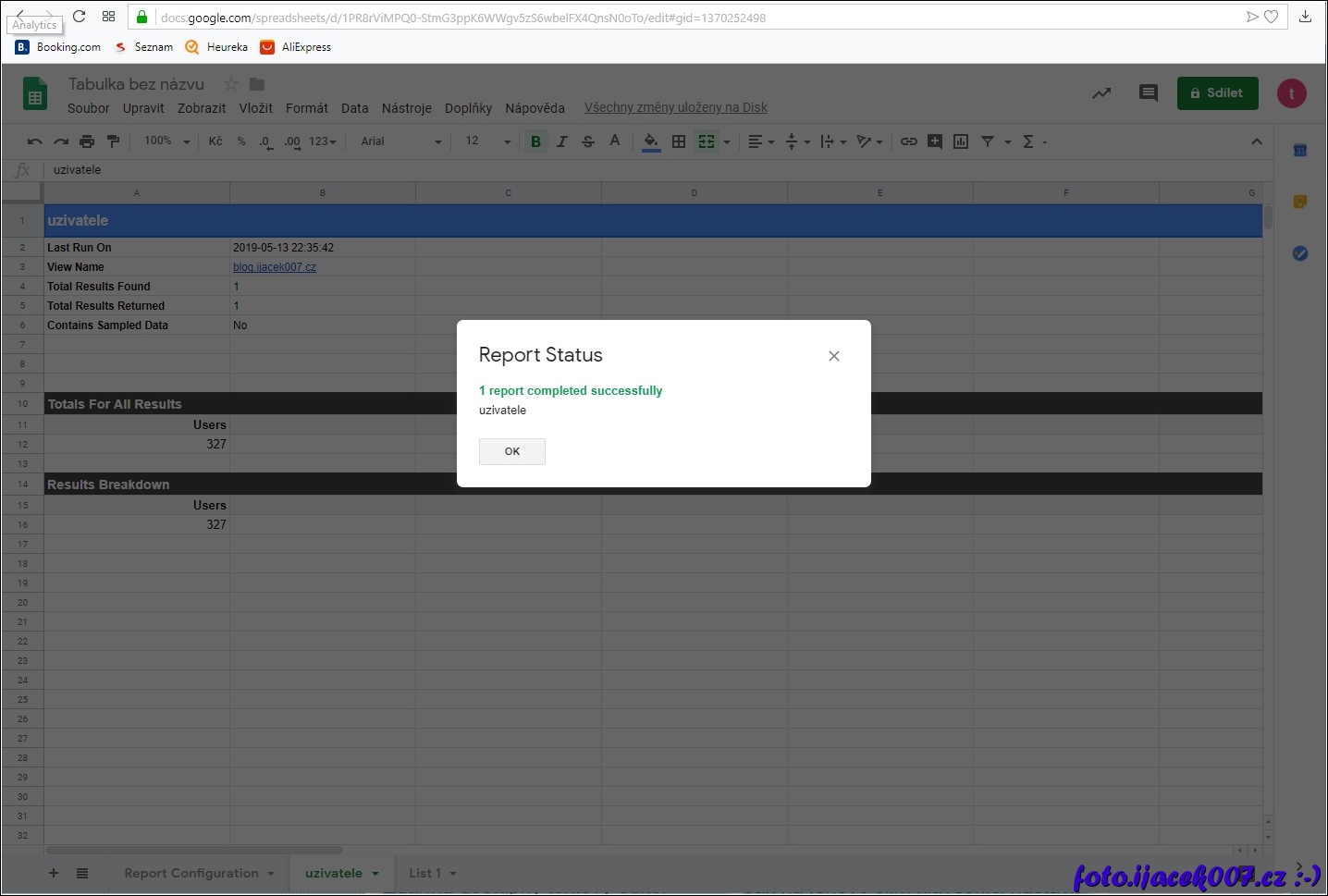
Task: Click the undo icon
Action: [35, 141]
